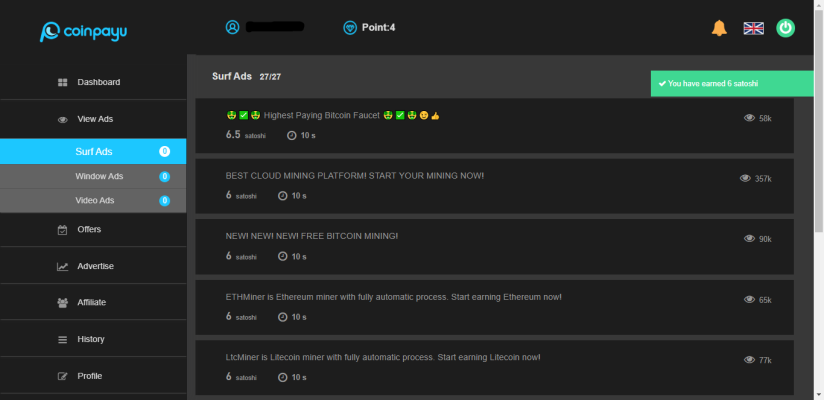Viewport: 824px width, 400px height.
Task: Click the coinpayu logo
Action: tap(83, 32)
